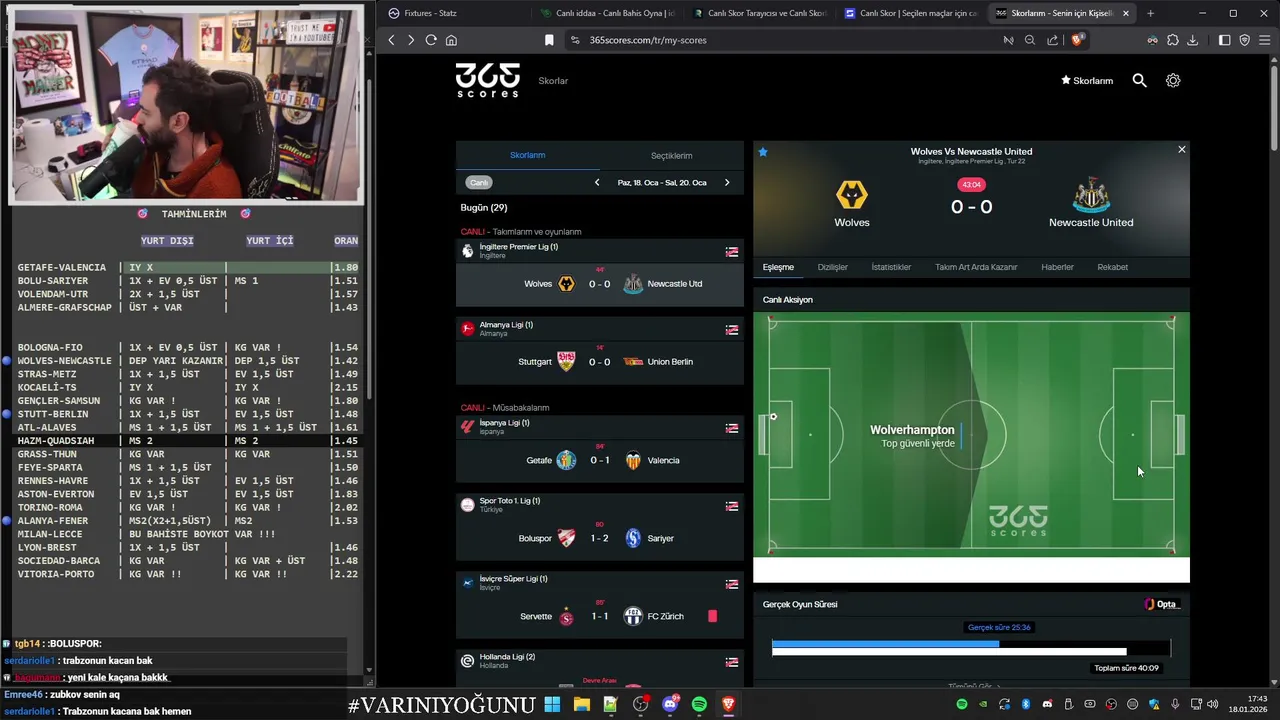Image resolution: width=1280 pixels, height=720 pixels.
Task: Click the TV icon on Premier Lig row
Action: (732, 252)
